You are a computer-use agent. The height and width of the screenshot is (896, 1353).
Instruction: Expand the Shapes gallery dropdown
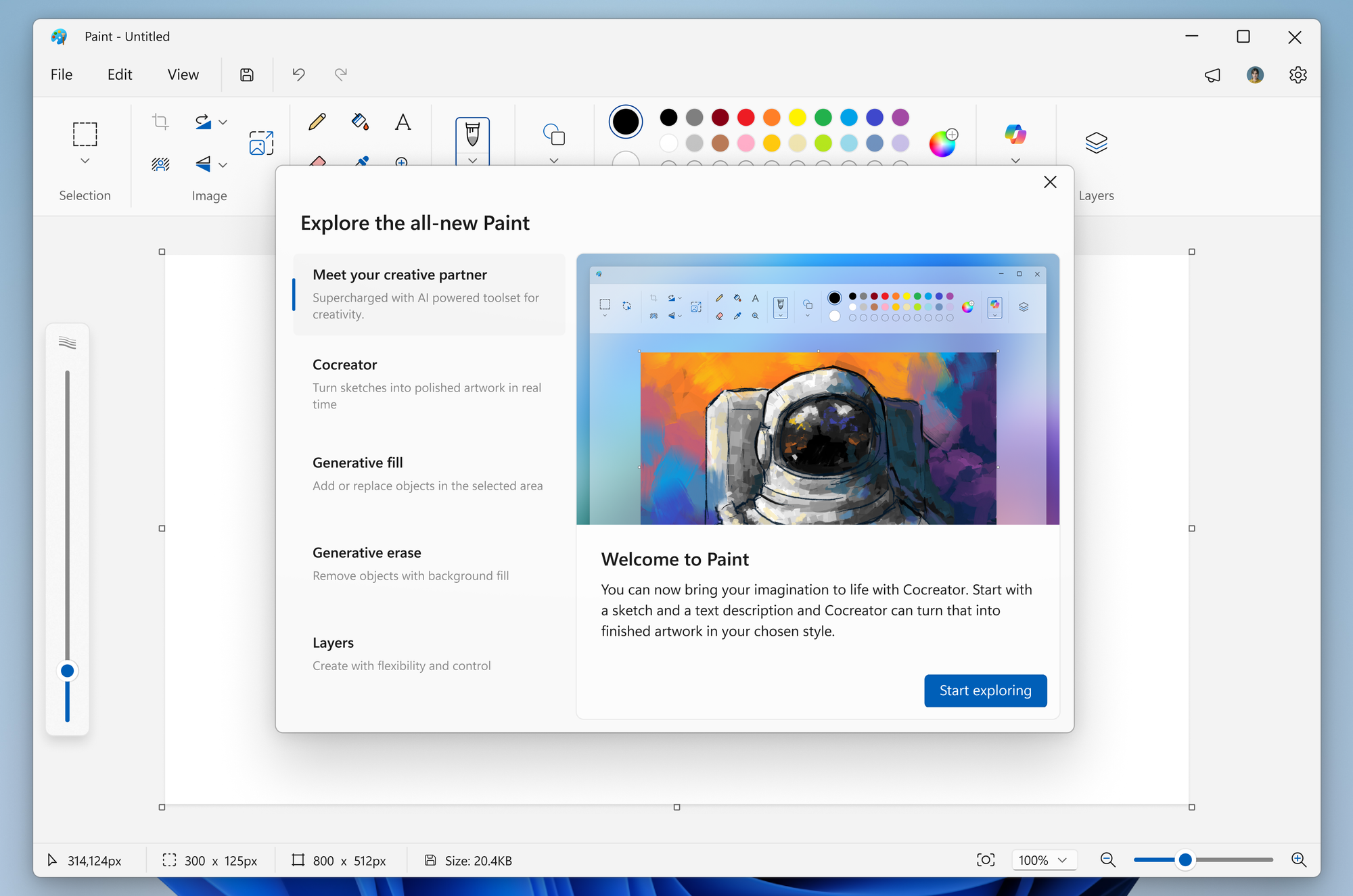pos(553,161)
